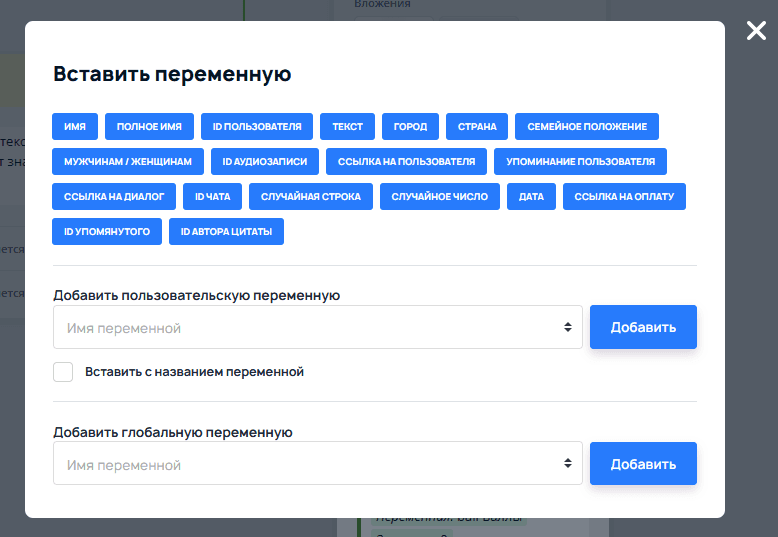Insert СЕМЕЙНОЕ ПОЛОЖЕНИЕ variable
The height and width of the screenshot is (537, 778).
(587, 127)
